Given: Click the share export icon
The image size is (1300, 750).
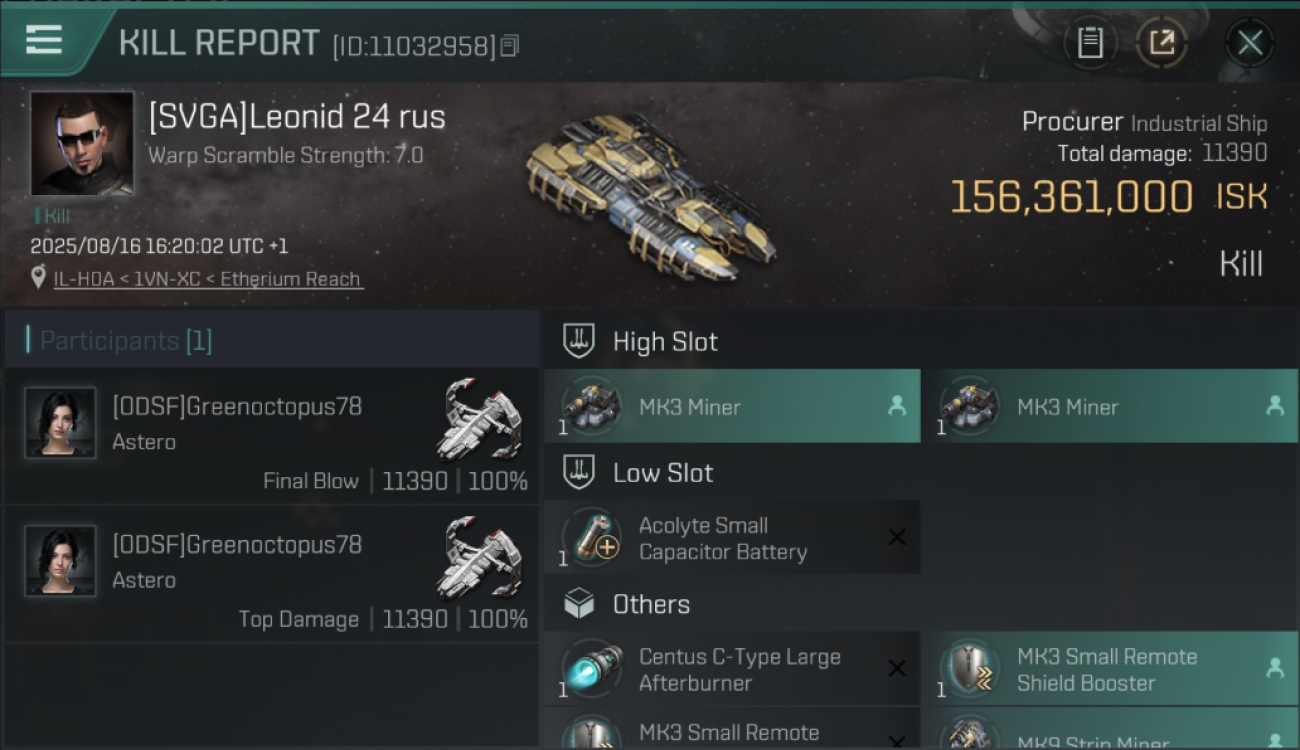Looking at the screenshot, I should pyautogui.click(x=1162, y=43).
